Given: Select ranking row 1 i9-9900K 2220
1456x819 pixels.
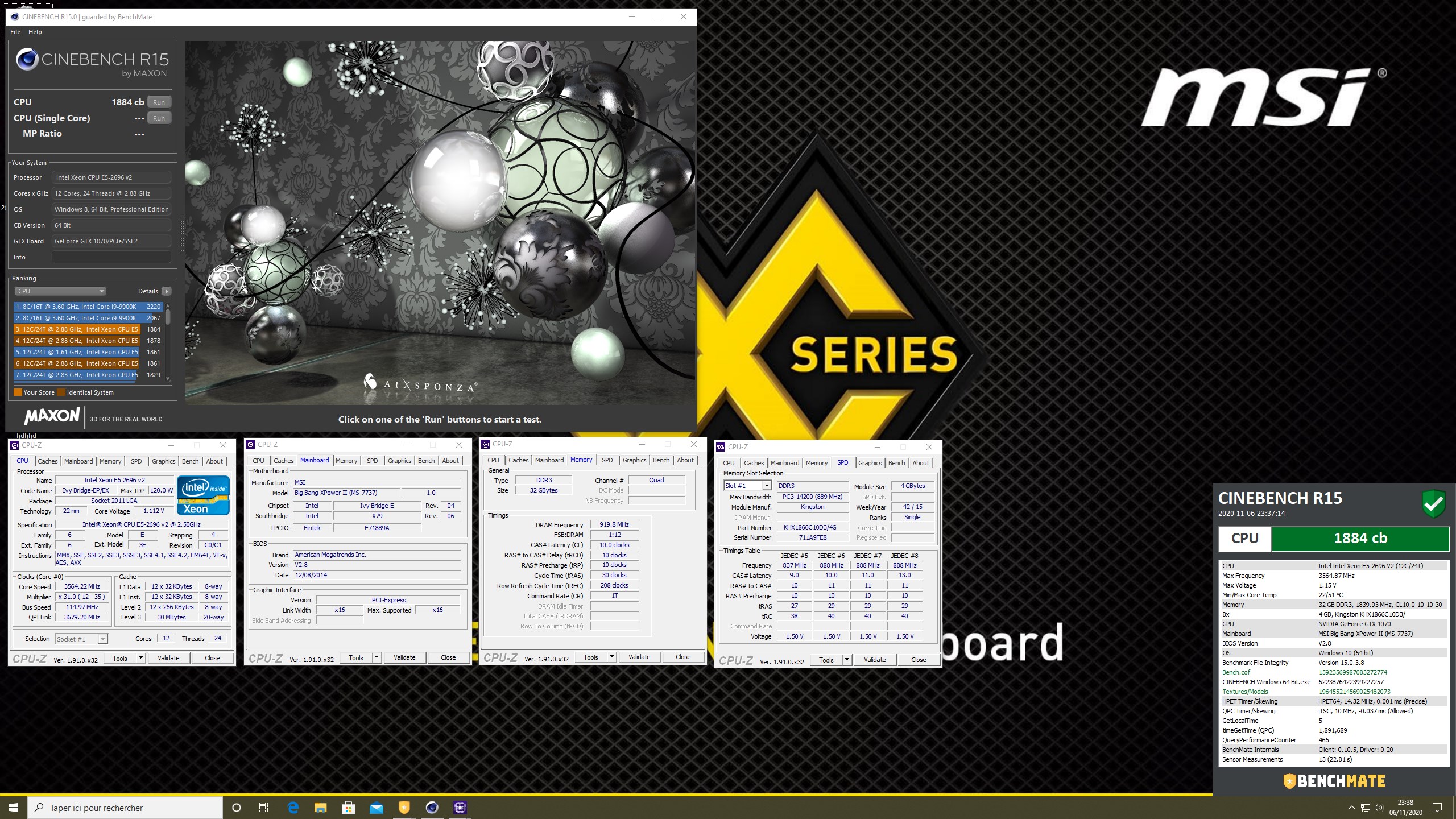Looking at the screenshot, I should click(x=88, y=307).
